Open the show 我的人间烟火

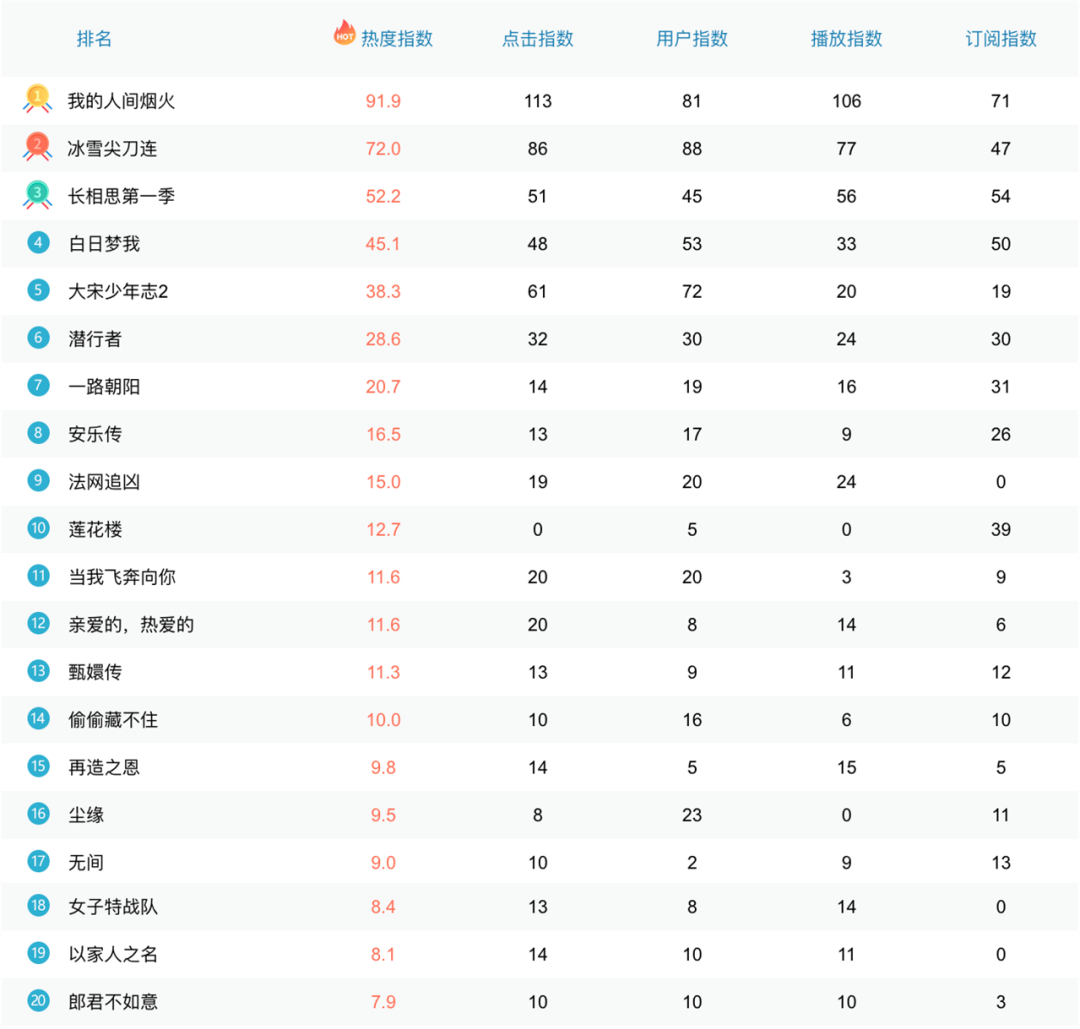pos(121,101)
